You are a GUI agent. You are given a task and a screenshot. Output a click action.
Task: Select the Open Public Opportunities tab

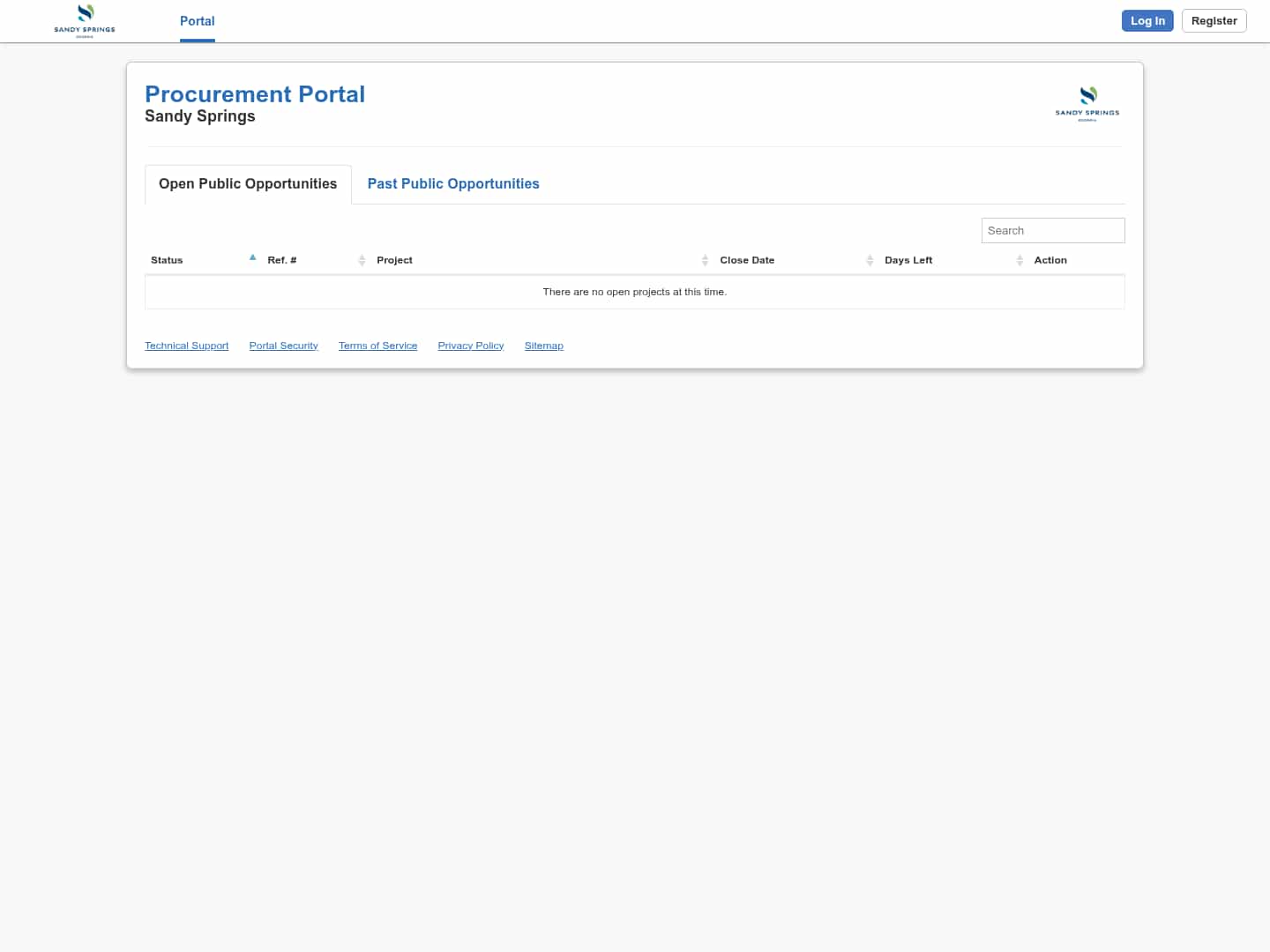click(x=248, y=183)
